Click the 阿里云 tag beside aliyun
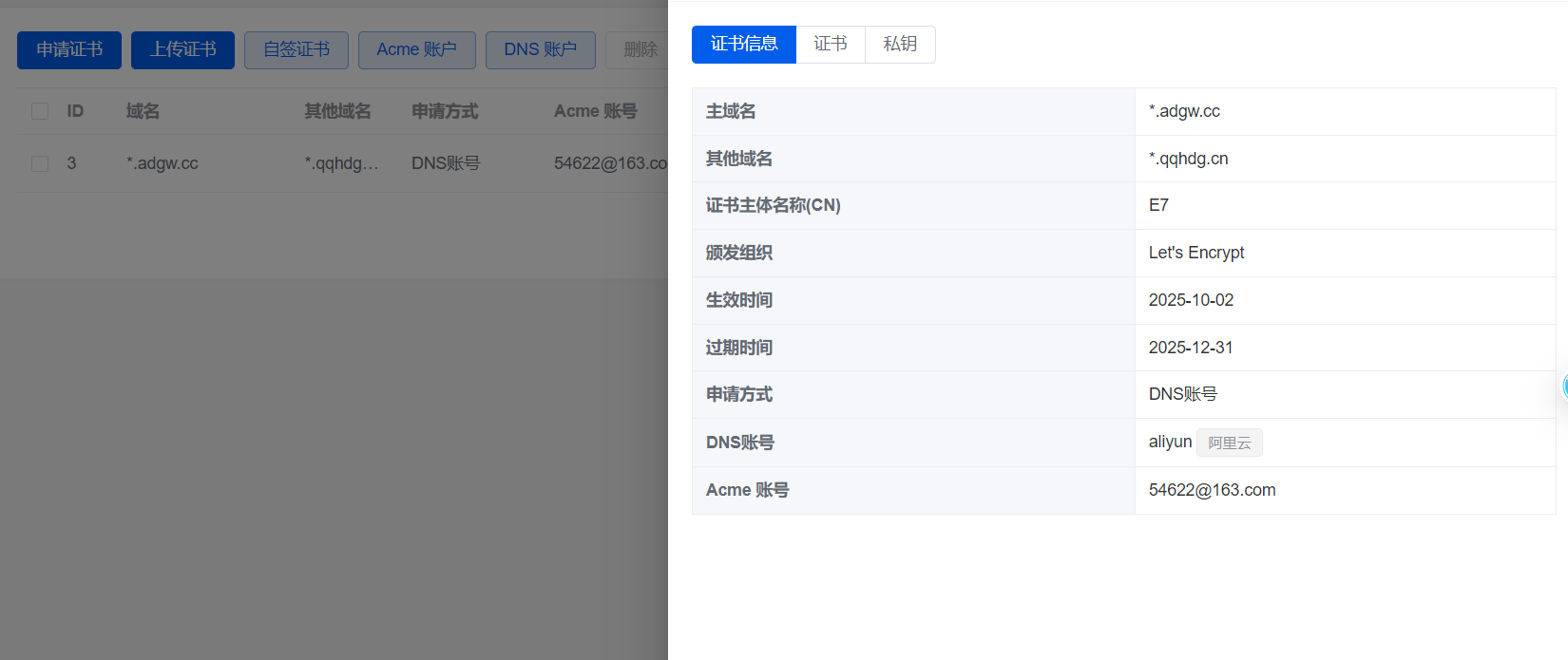This screenshot has width=1568, height=660. [x=1229, y=443]
